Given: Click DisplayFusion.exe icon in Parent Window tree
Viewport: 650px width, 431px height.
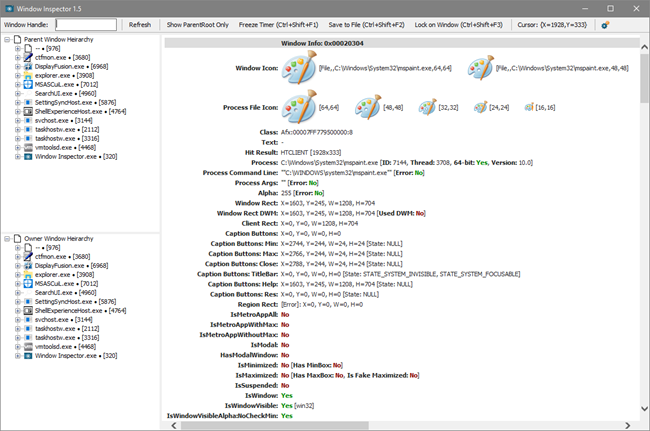Looking at the screenshot, I should (28, 66).
